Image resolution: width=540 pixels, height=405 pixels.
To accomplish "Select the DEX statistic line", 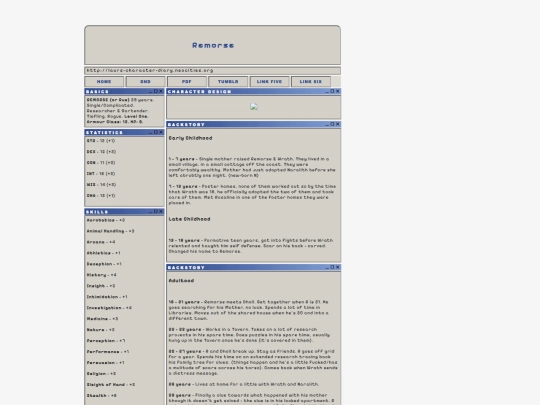I will pyautogui.click(x=101, y=152).
